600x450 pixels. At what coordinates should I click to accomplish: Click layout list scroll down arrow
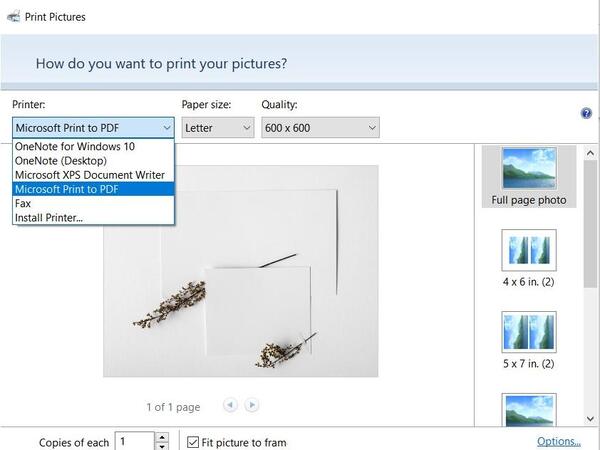coord(590,419)
